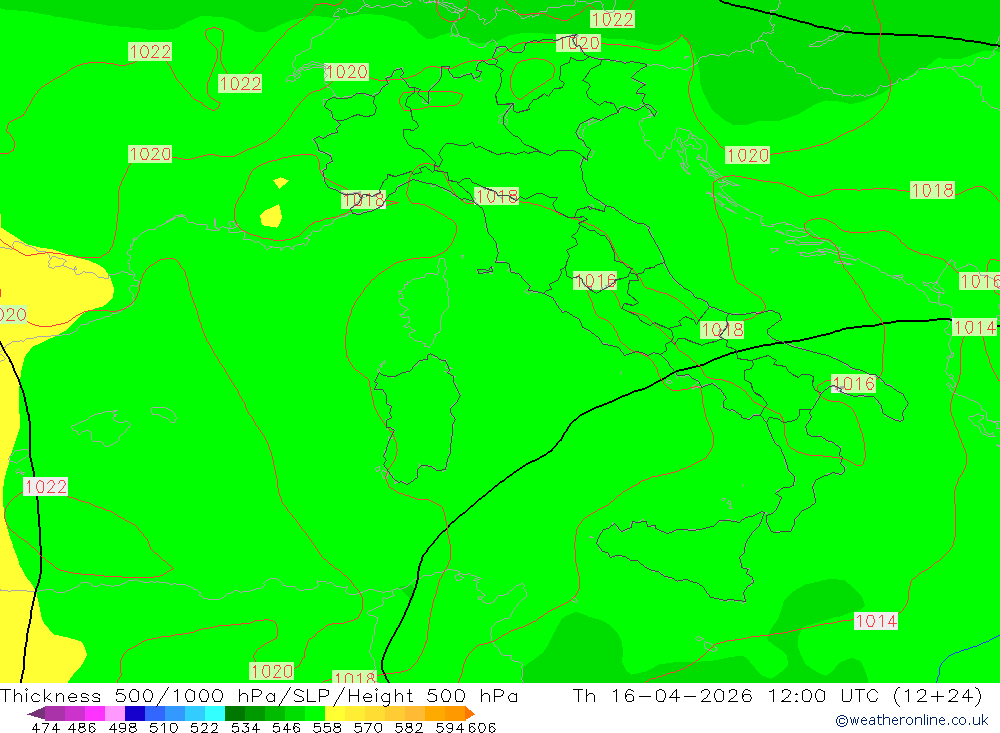Viewport: 1000px width, 733px height.
Task: Click the 1016 isobar label on Italy's heel
Action: click(854, 383)
